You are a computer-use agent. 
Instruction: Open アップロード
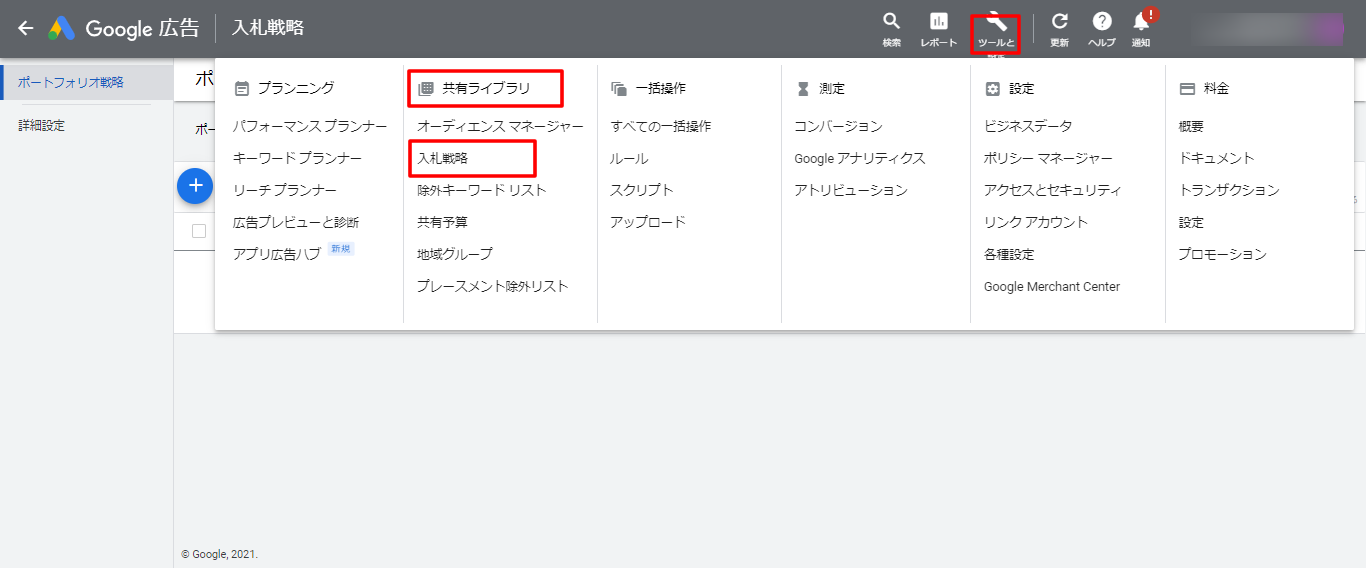tap(648, 222)
